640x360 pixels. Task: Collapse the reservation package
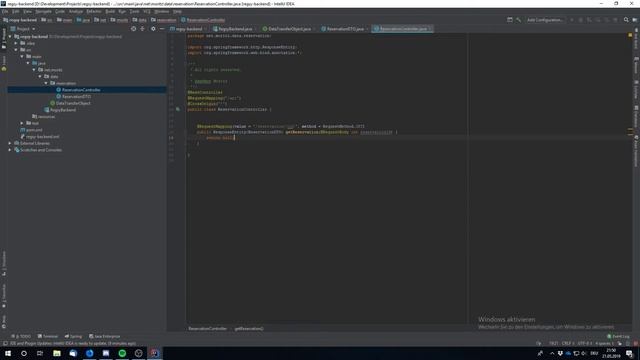(x=46, y=83)
